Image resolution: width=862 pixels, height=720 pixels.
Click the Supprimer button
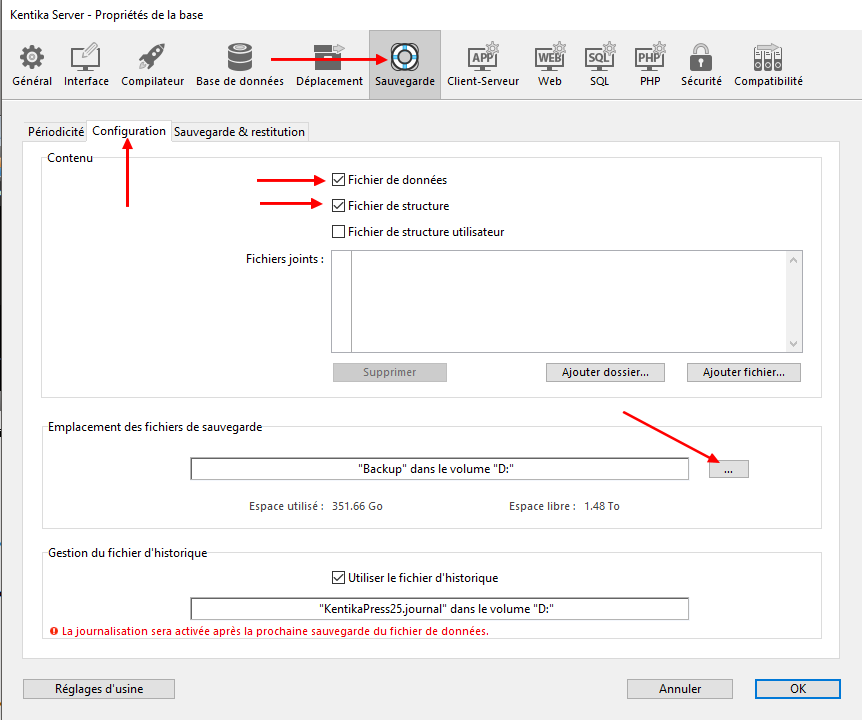pos(390,372)
